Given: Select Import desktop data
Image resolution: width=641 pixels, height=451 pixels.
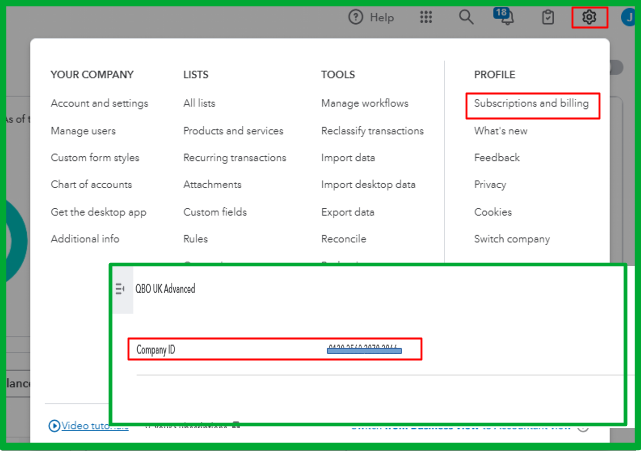Looking at the screenshot, I should [368, 184].
